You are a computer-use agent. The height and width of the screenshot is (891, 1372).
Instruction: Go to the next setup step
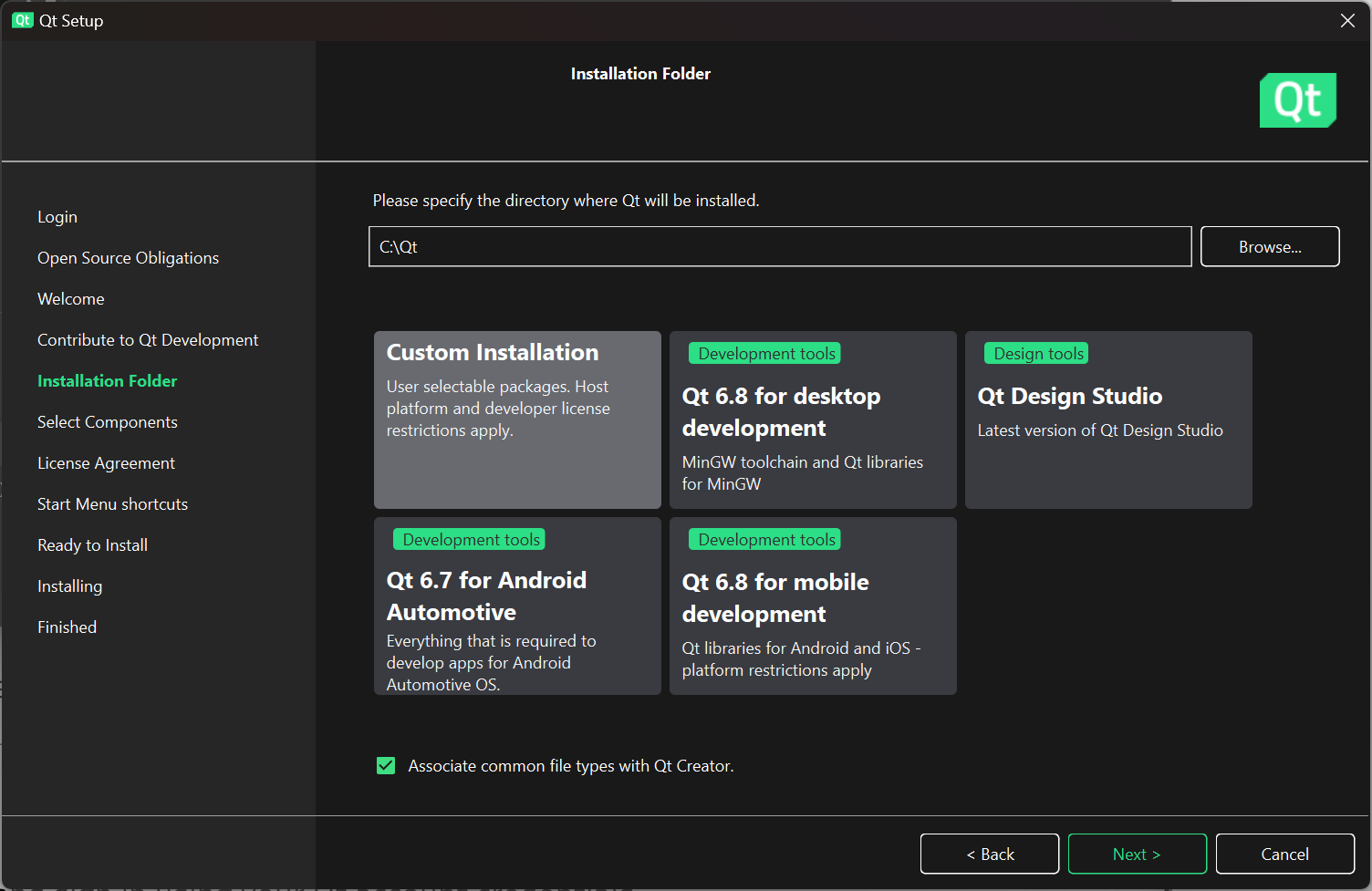1137,854
